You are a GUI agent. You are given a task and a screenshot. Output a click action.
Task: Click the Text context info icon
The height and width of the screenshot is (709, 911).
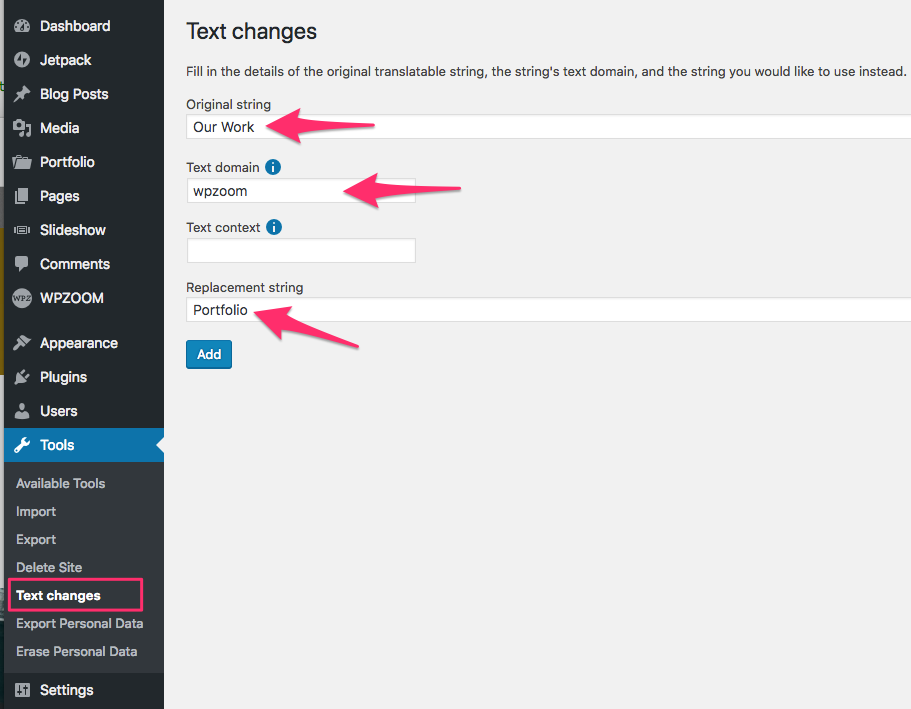pyautogui.click(x=274, y=227)
